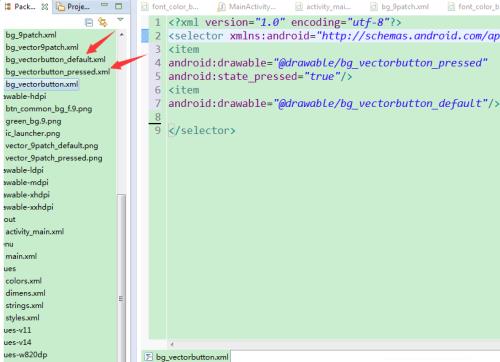This screenshot has height=362, width=500.
Task: Select bg_vectorbutton_default.xml file
Action: pyautogui.click(x=55, y=60)
